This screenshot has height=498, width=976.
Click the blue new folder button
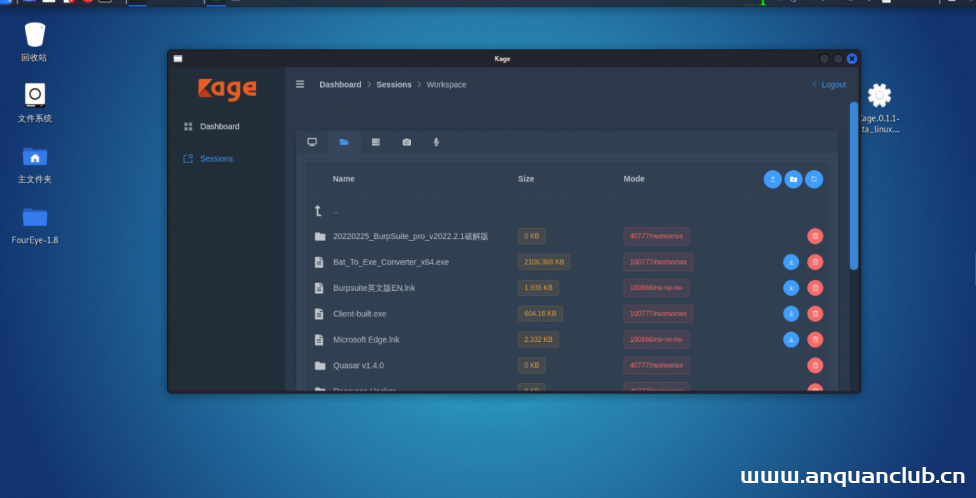pyautogui.click(x=793, y=179)
